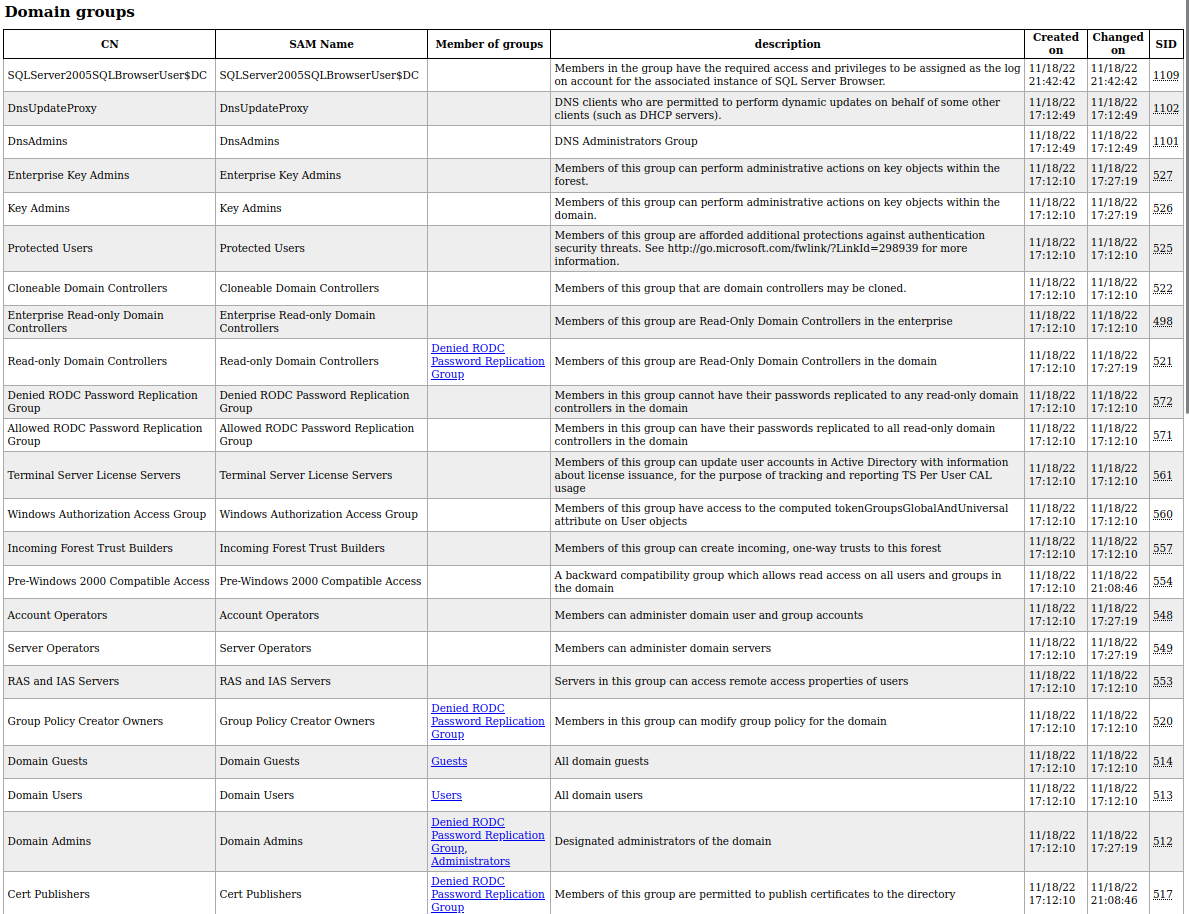The width and height of the screenshot is (1189, 914).
Task: Follow the Guests link for Domain Guests
Action: pyautogui.click(x=449, y=762)
